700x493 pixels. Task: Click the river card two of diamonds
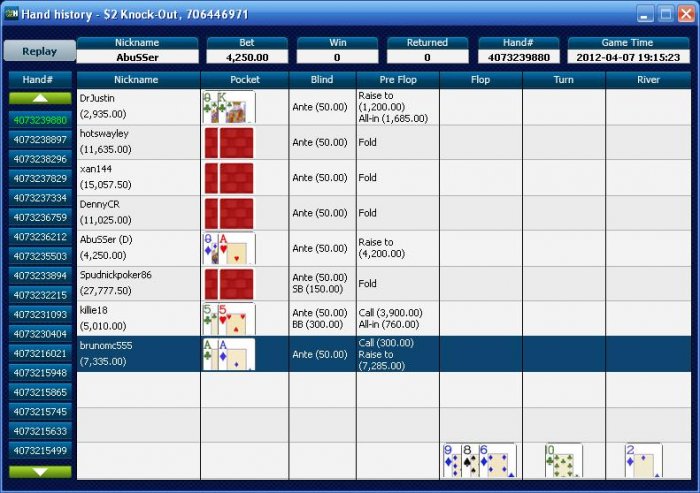tap(644, 461)
